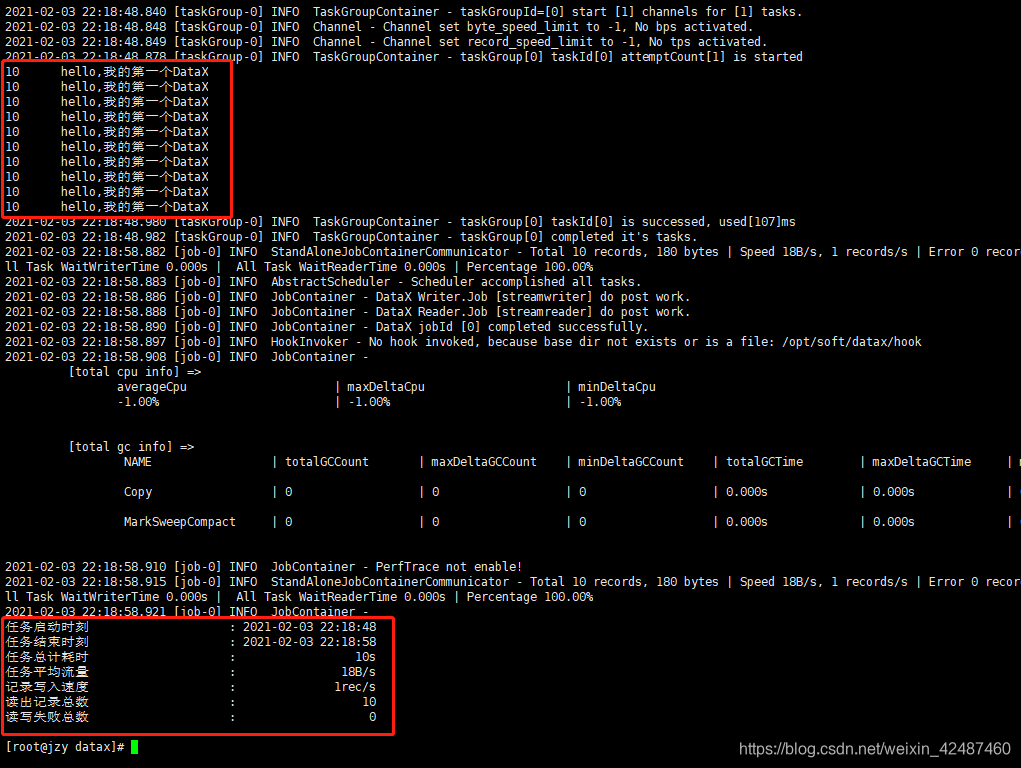Click totalGCTime 0.000s in Copy row
The width and height of the screenshot is (1021, 768).
(x=747, y=492)
